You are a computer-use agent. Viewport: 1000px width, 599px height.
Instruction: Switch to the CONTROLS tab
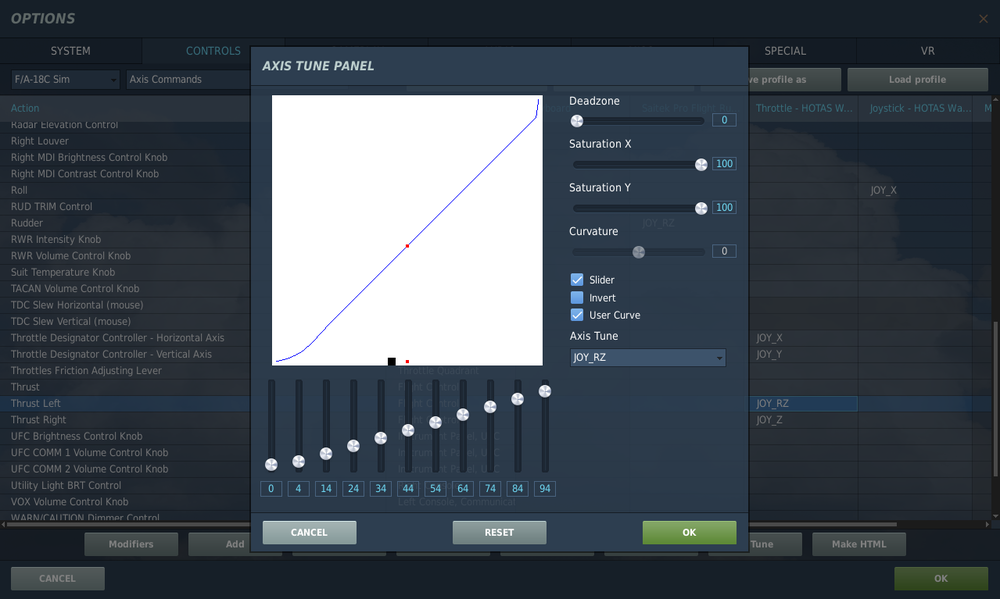213,51
